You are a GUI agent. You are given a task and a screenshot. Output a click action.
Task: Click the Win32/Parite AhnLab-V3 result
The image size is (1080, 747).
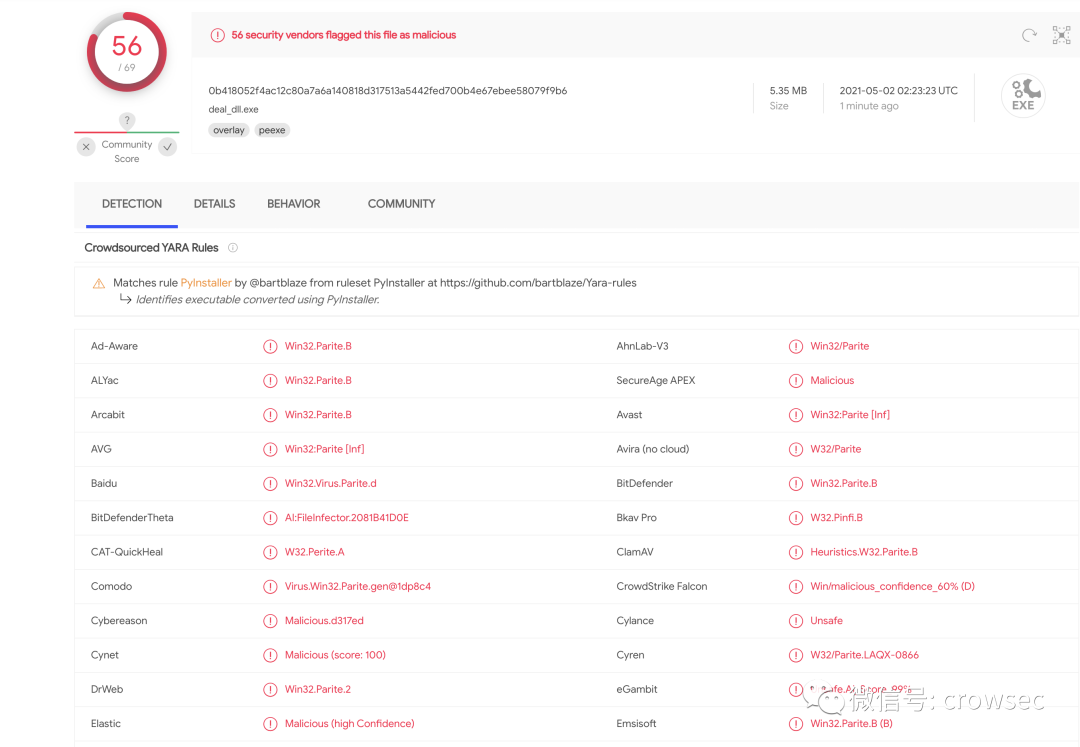840,346
